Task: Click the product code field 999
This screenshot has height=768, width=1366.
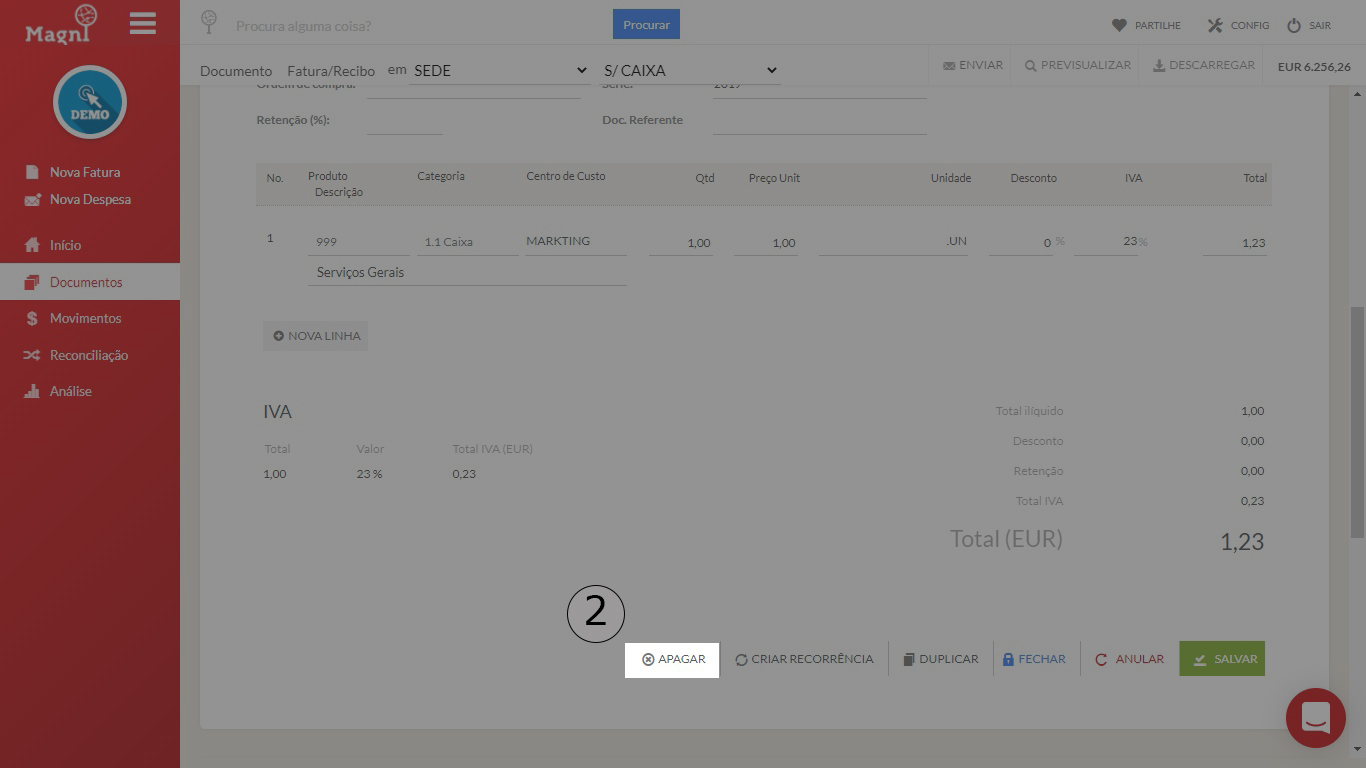Action: (x=359, y=242)
